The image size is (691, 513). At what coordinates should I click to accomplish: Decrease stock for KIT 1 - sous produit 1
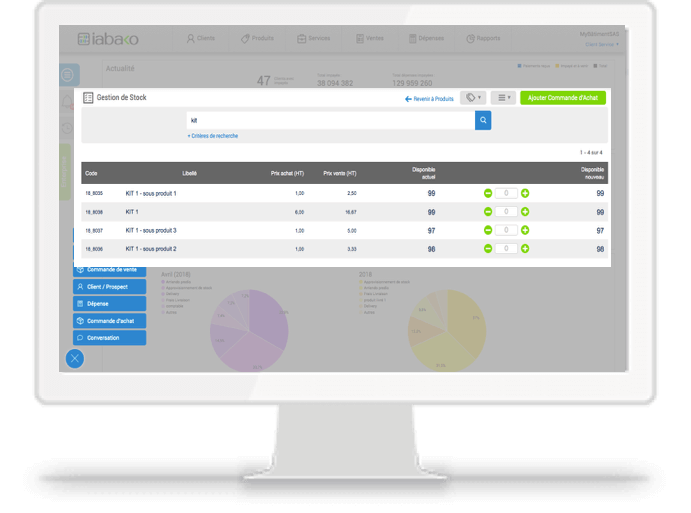tap(488, 193)
